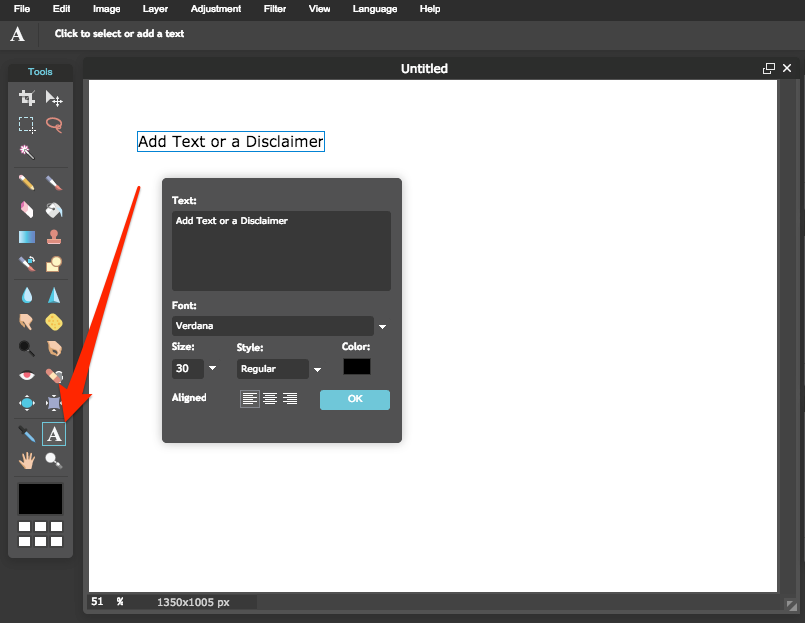This screenshot has width=805, height=623.
Task: Select the Type text tool
Action: click(54, 435)
